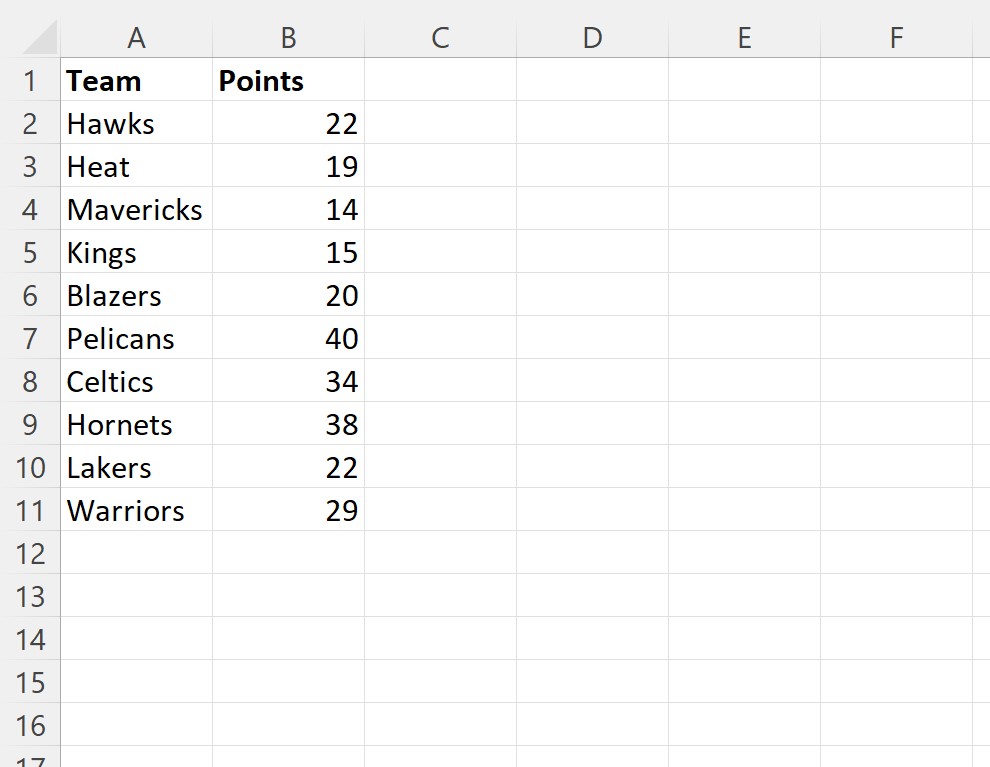
Task: Select the cell containing 29
Action: (289, 510)
